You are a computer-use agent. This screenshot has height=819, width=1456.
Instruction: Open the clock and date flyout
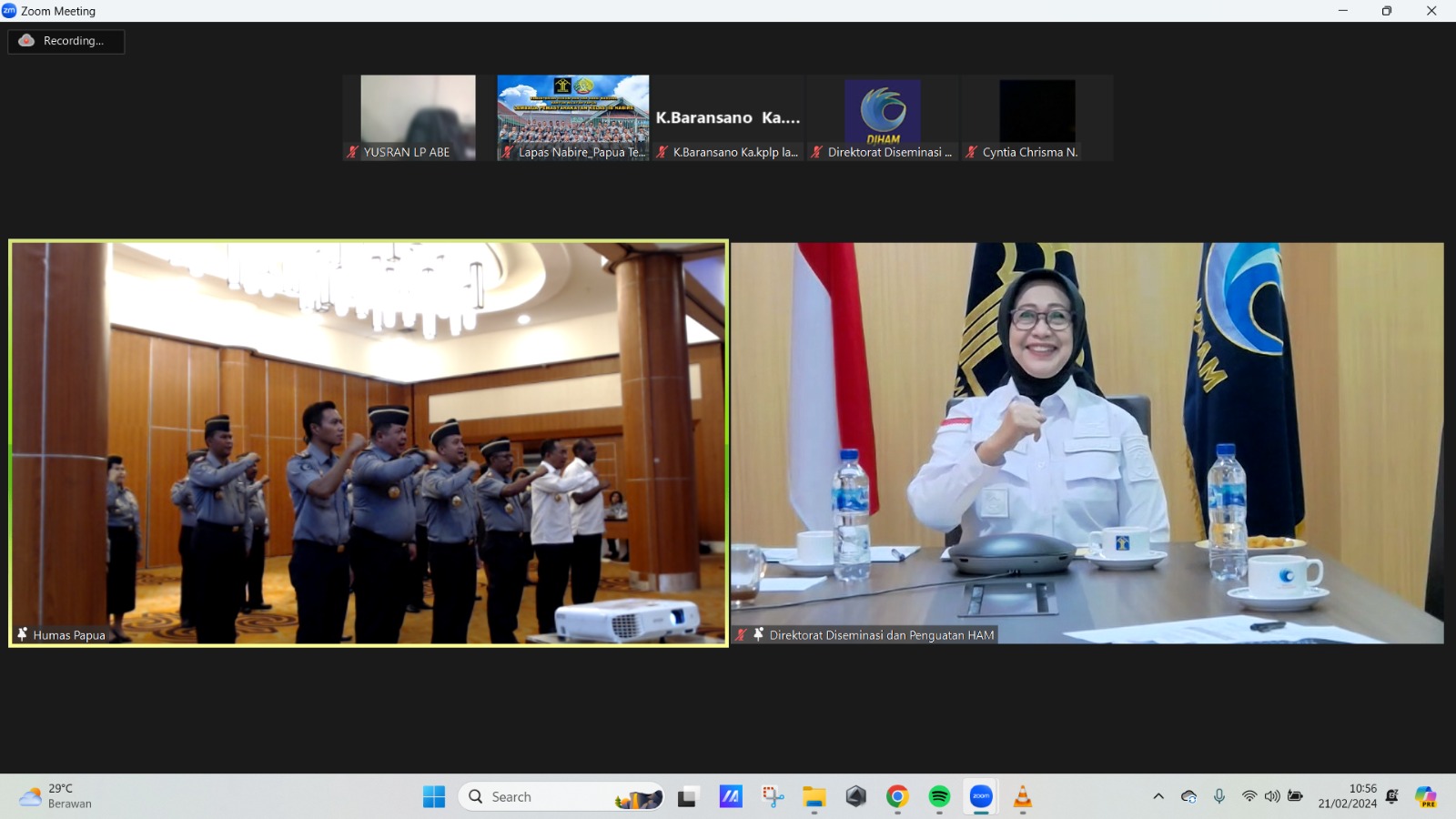1347,796
